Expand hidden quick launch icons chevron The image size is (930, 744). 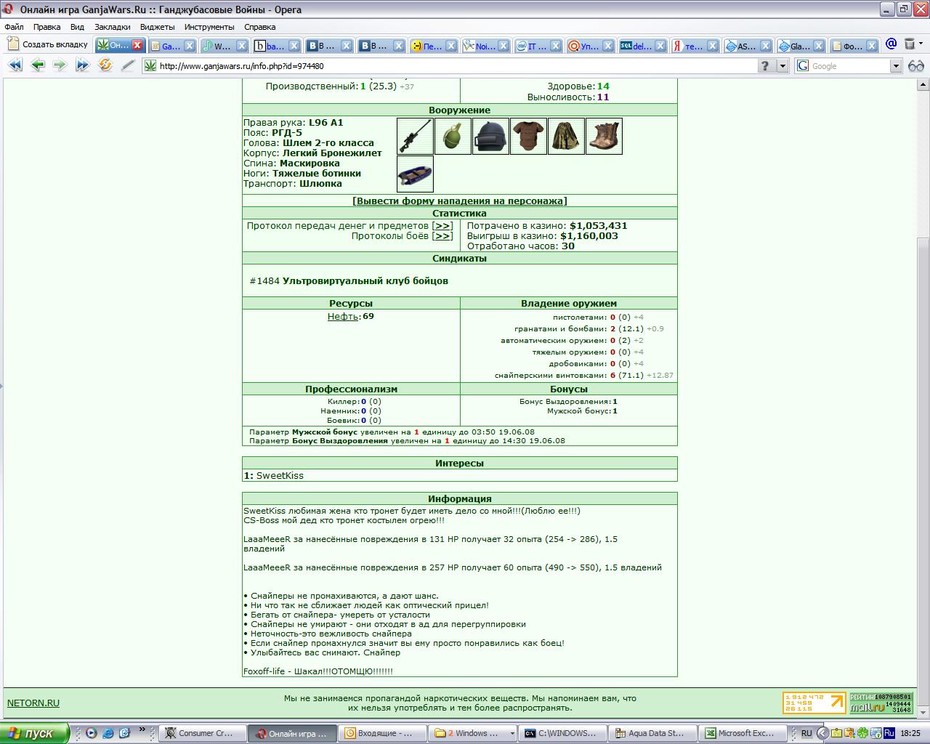(142, 730)
